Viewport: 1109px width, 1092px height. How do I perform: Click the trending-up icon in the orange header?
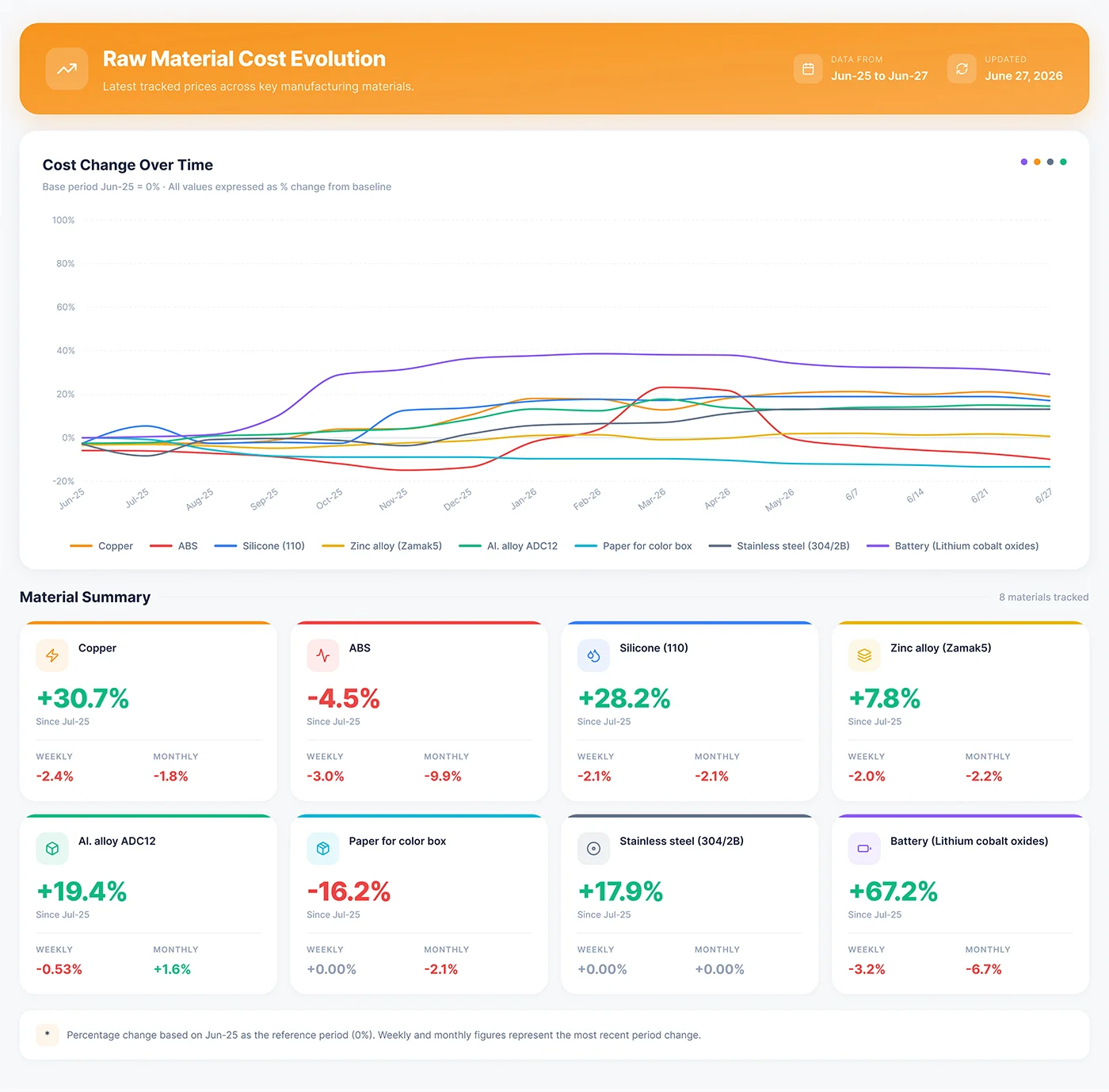point(67,69)
